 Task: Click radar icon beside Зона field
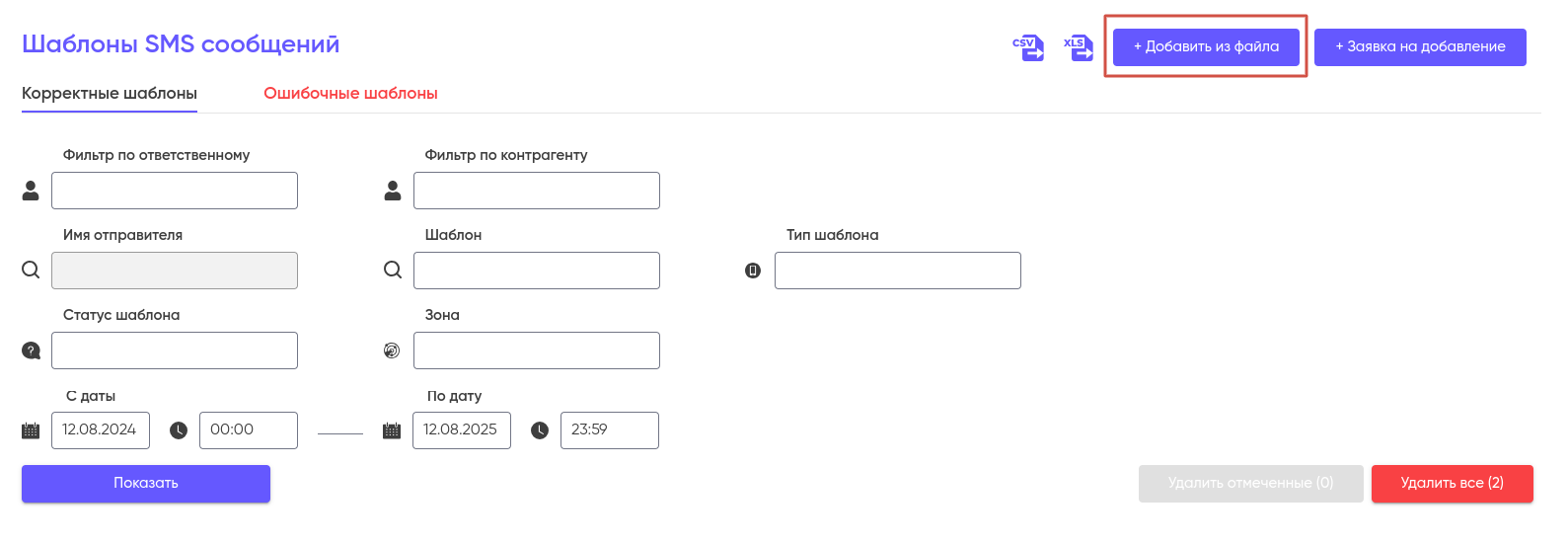pos(392,350)
